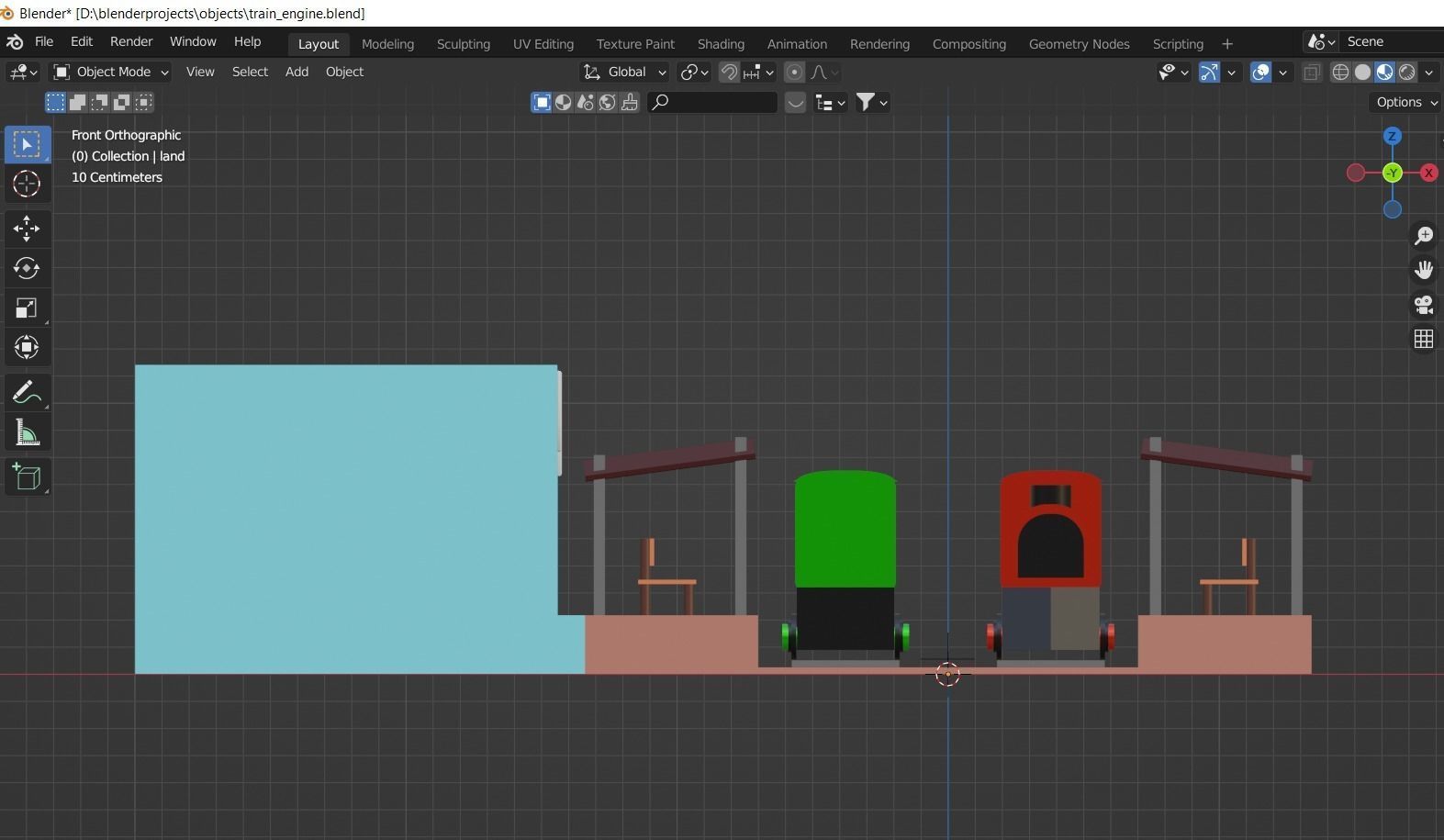Set selection mode to invert
Image resolution: width=1444 pixels, height=840 pixels.
[x=122, y=102]
